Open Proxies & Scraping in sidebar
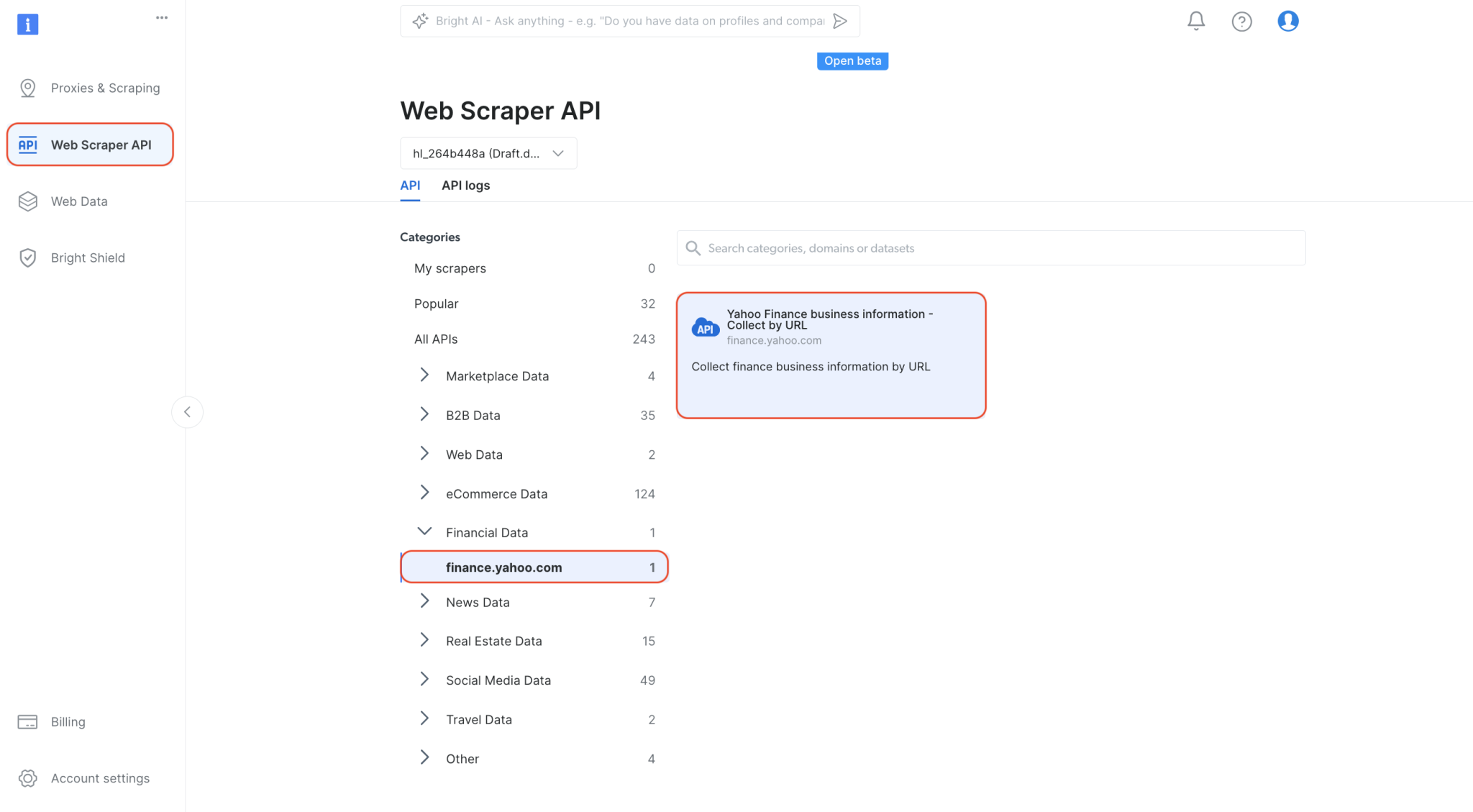 [x=105, y=88]
